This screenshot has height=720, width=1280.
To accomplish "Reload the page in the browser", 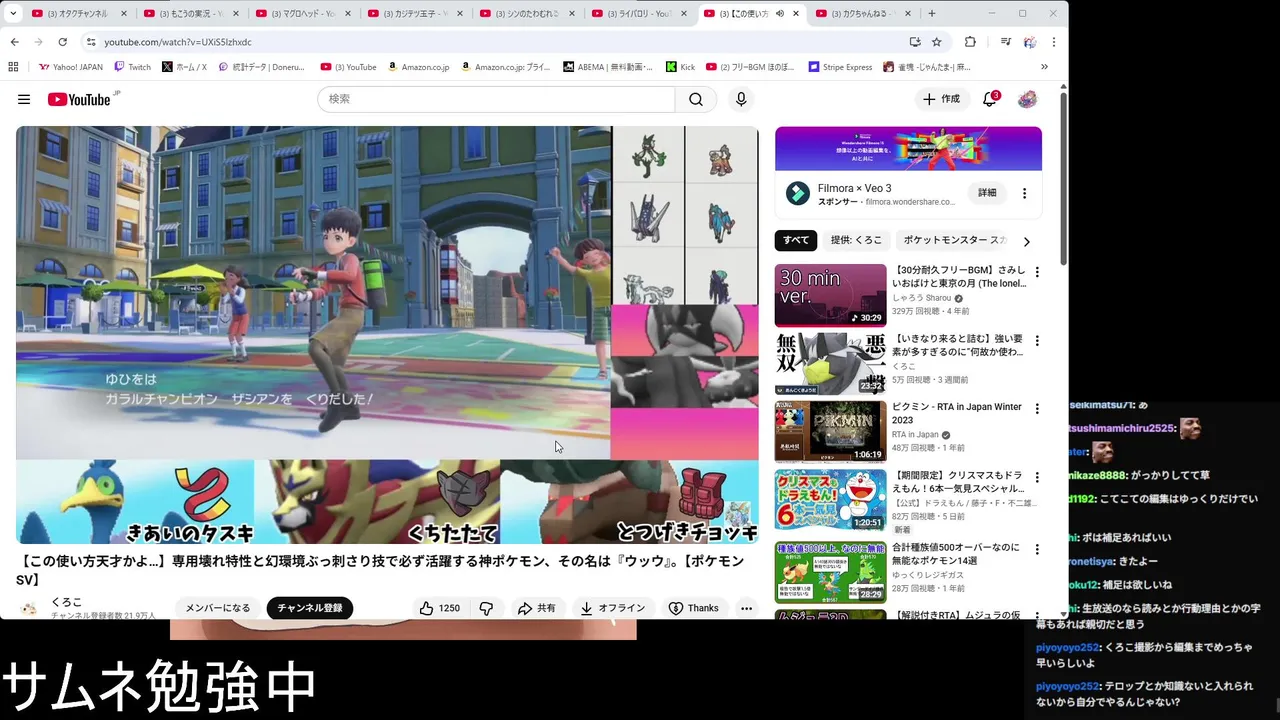I will pyautogui.click(x=62, y=42).
